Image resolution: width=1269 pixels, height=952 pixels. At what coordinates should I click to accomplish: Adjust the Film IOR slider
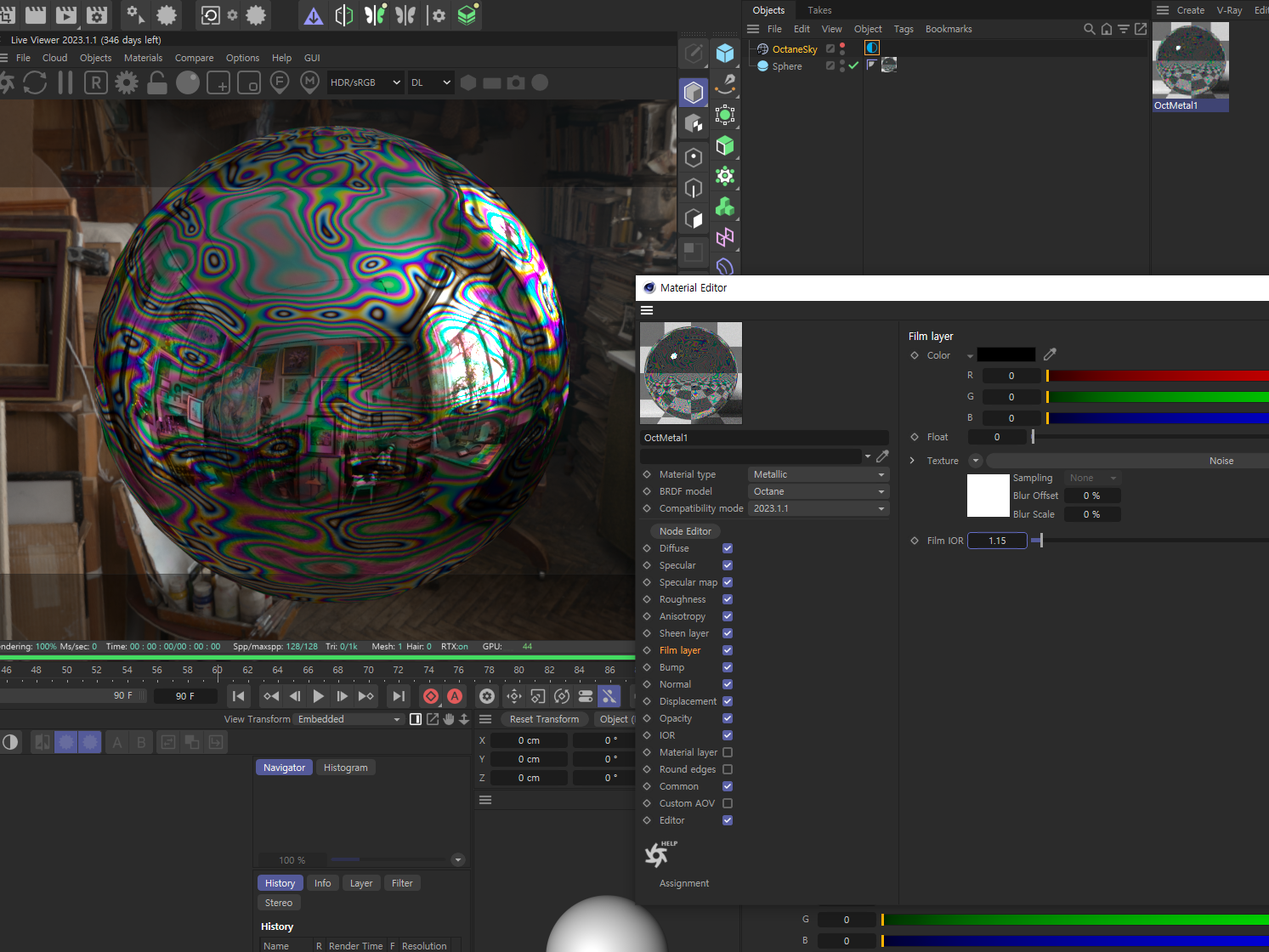1149,540
